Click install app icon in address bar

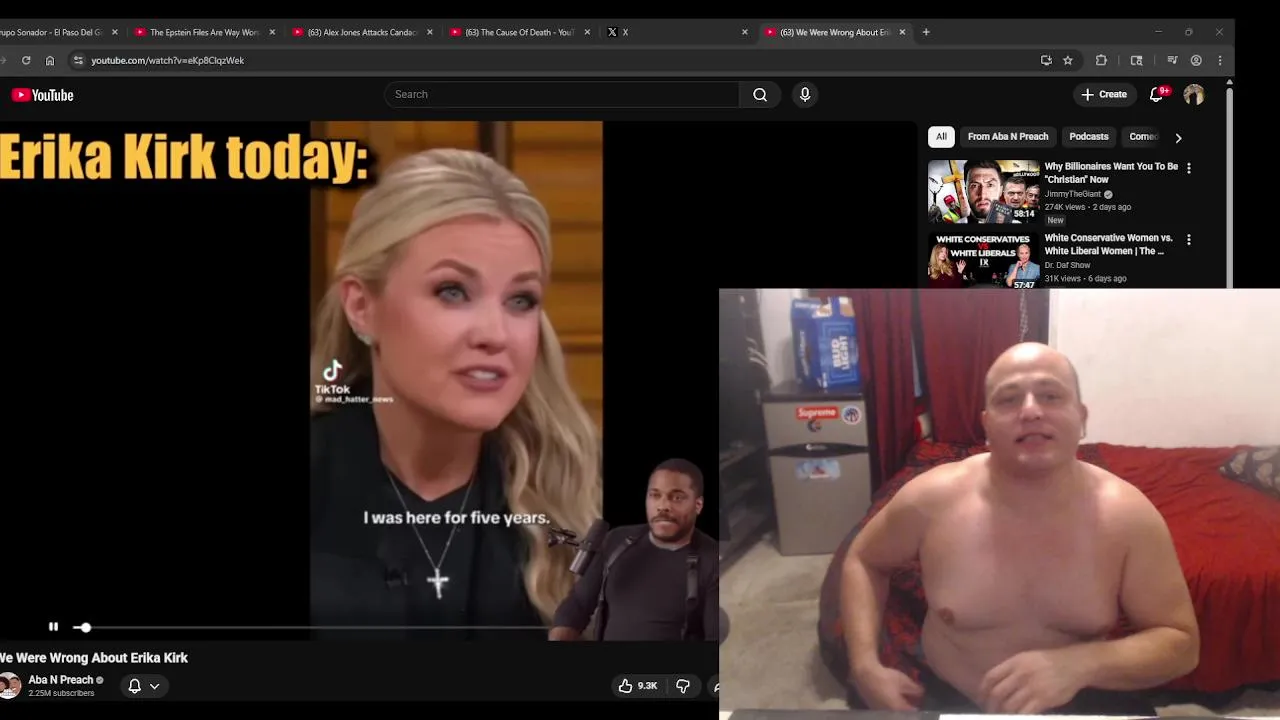pyautogui.click(x=1046, y=60)
